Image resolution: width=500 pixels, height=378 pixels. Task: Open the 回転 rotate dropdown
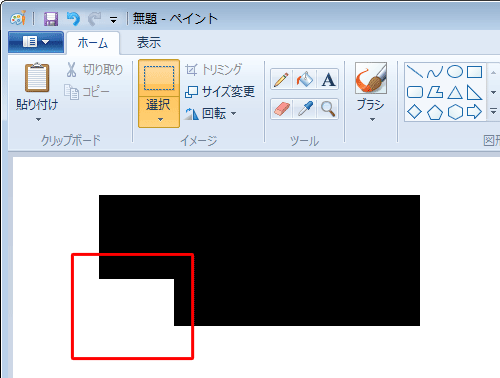tap(211, 113)
